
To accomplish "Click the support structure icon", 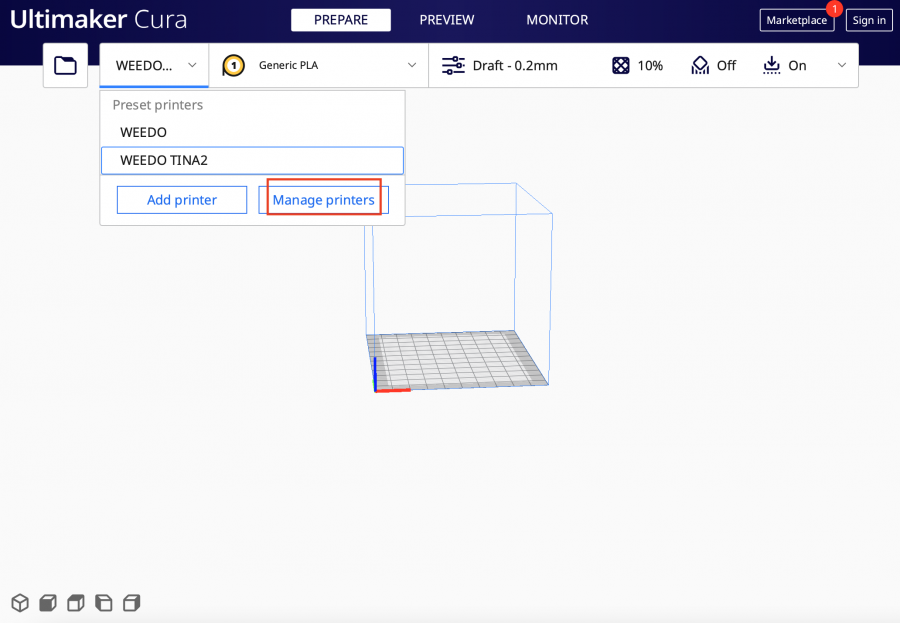I will pos(700,65).
